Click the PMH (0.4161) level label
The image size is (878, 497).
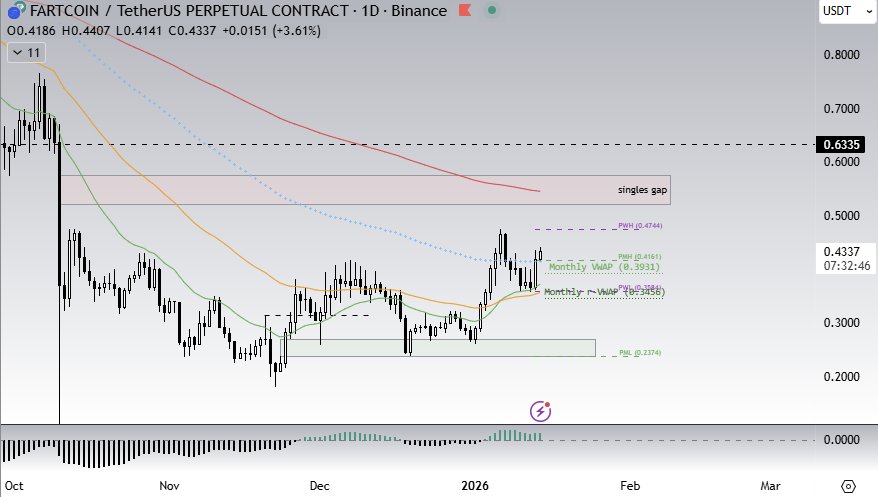point(639,257)
